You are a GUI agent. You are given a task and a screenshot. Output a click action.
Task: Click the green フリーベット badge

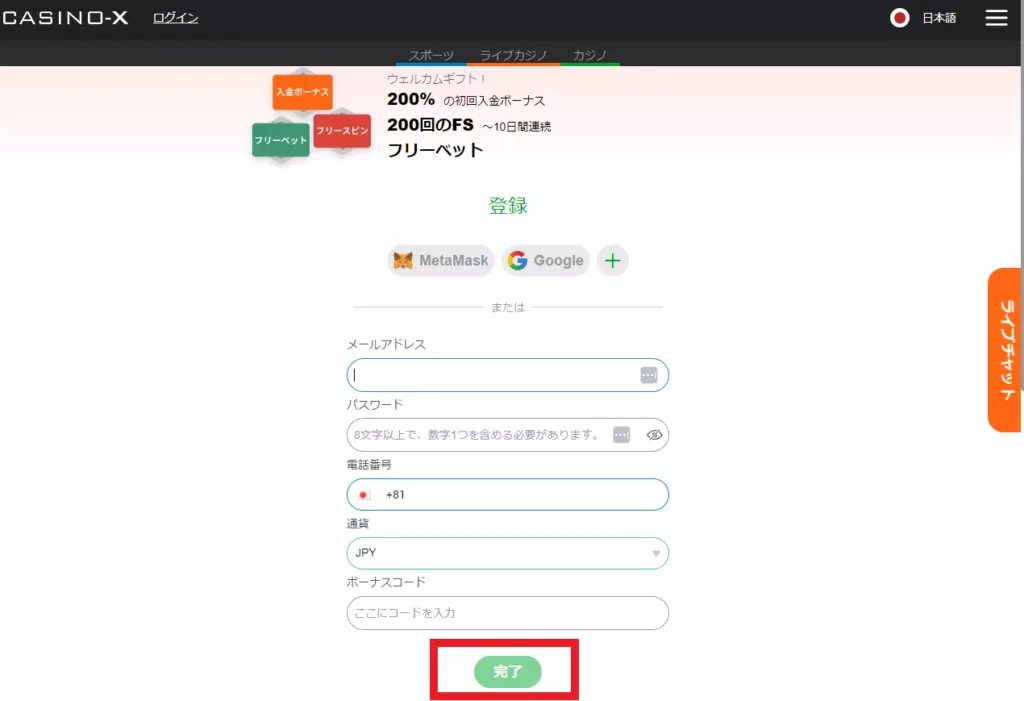coord(281,140)
